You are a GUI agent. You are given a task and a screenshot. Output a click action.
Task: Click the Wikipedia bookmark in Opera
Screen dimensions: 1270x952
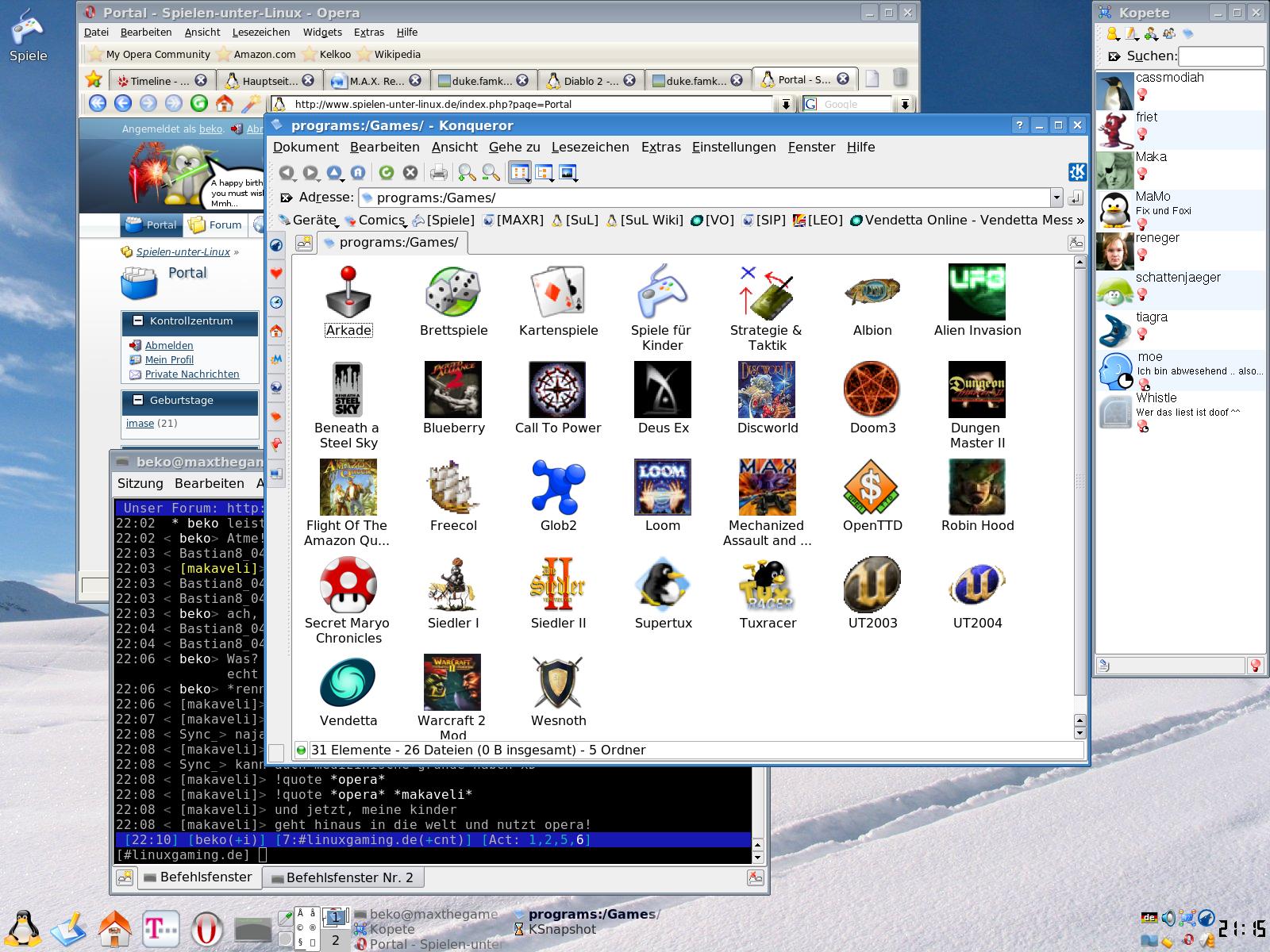(389, 54)
